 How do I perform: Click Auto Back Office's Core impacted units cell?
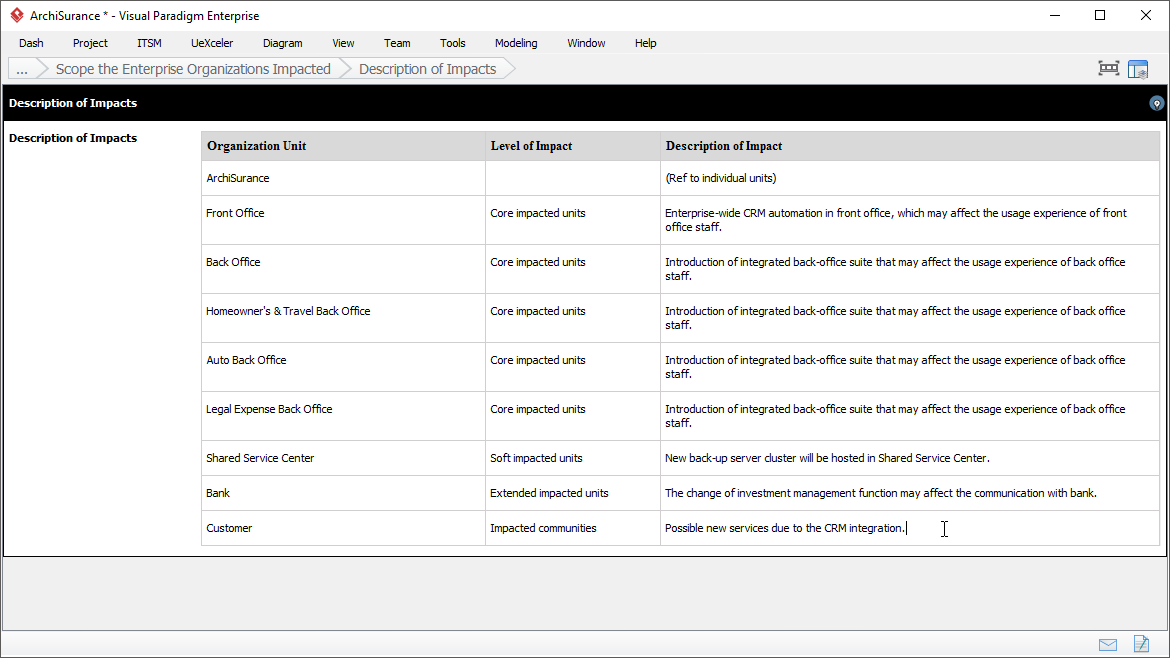572,367
